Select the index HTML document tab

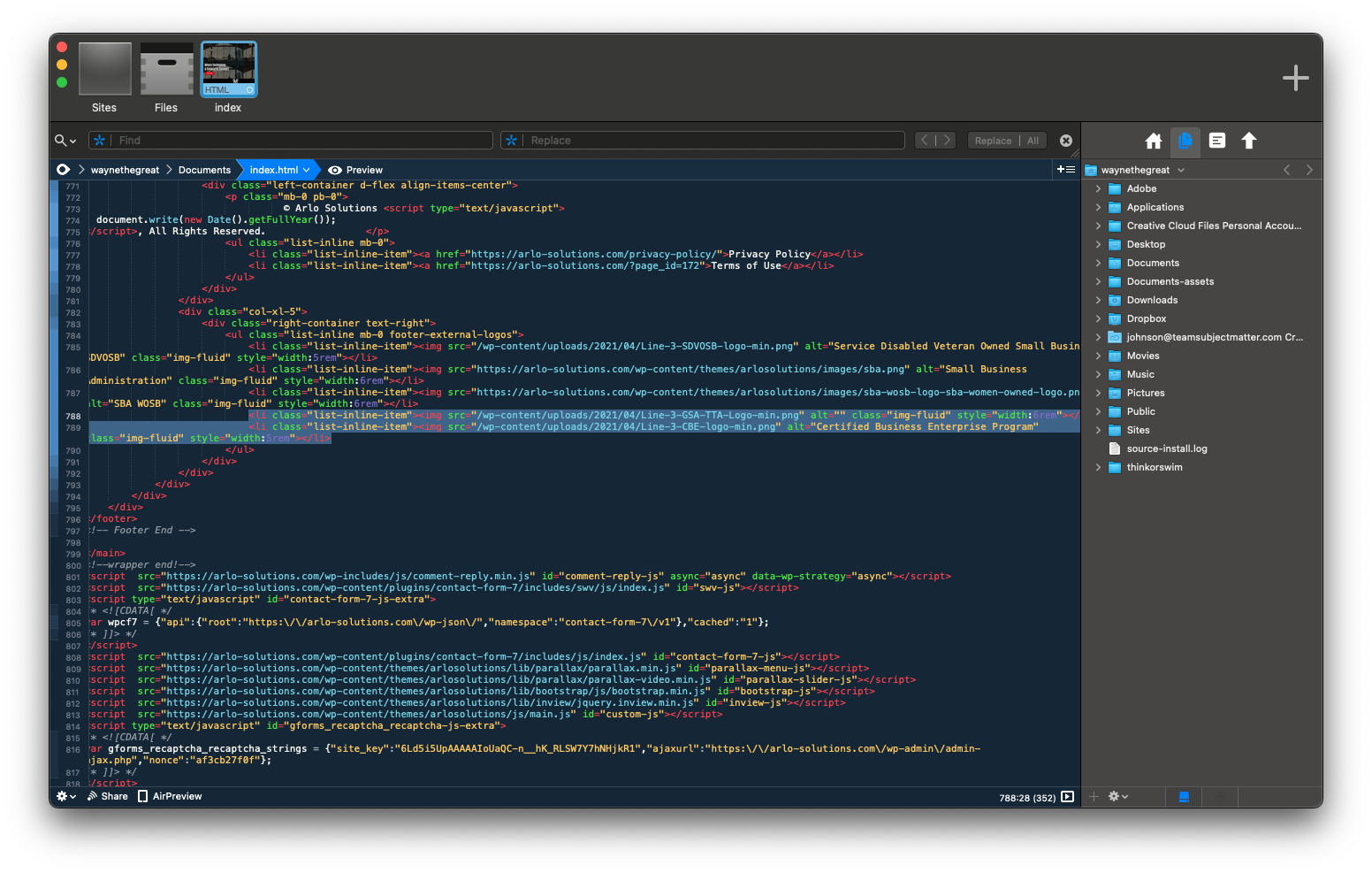[x=229, y=69]
